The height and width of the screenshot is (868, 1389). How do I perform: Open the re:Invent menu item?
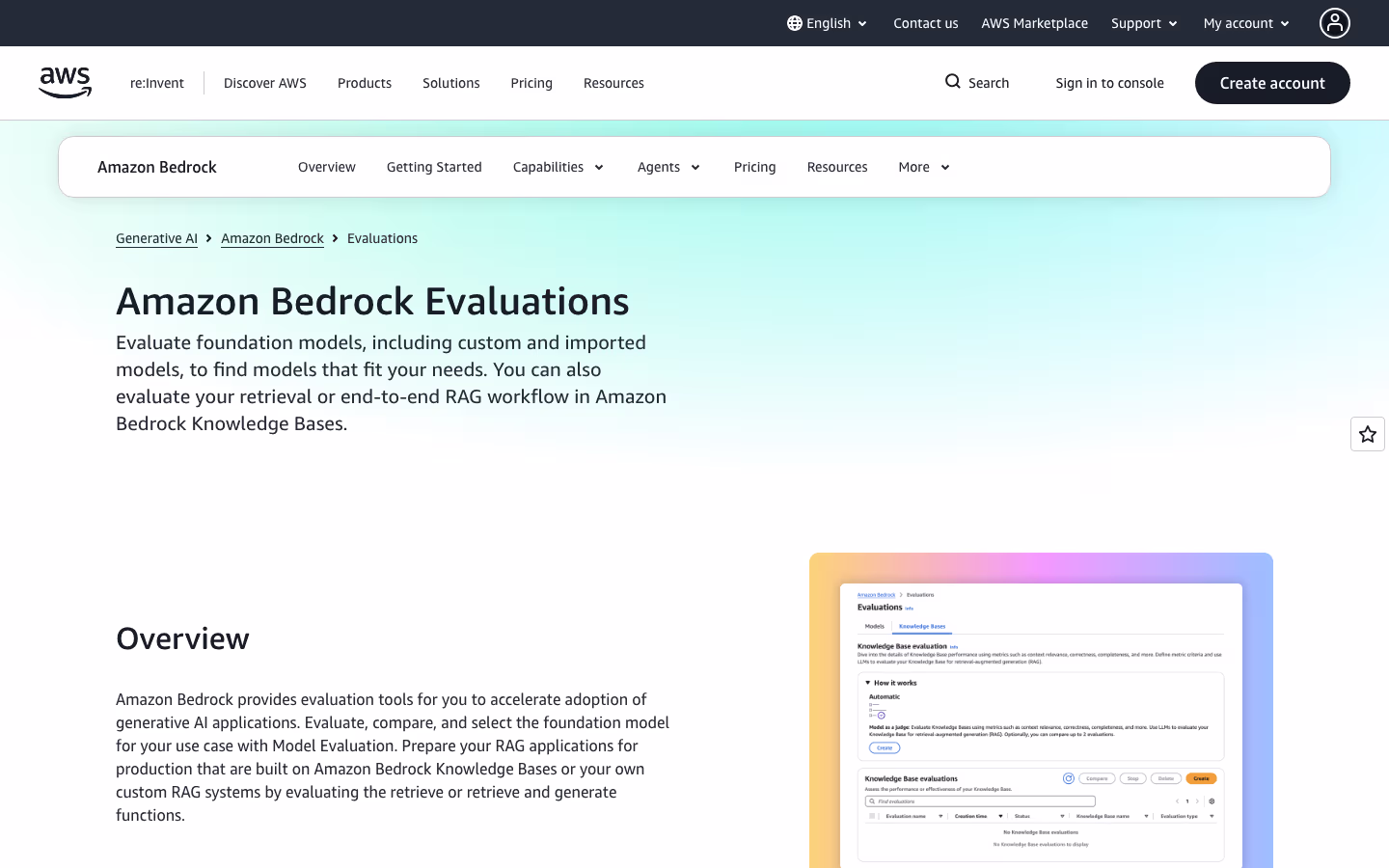157,83
